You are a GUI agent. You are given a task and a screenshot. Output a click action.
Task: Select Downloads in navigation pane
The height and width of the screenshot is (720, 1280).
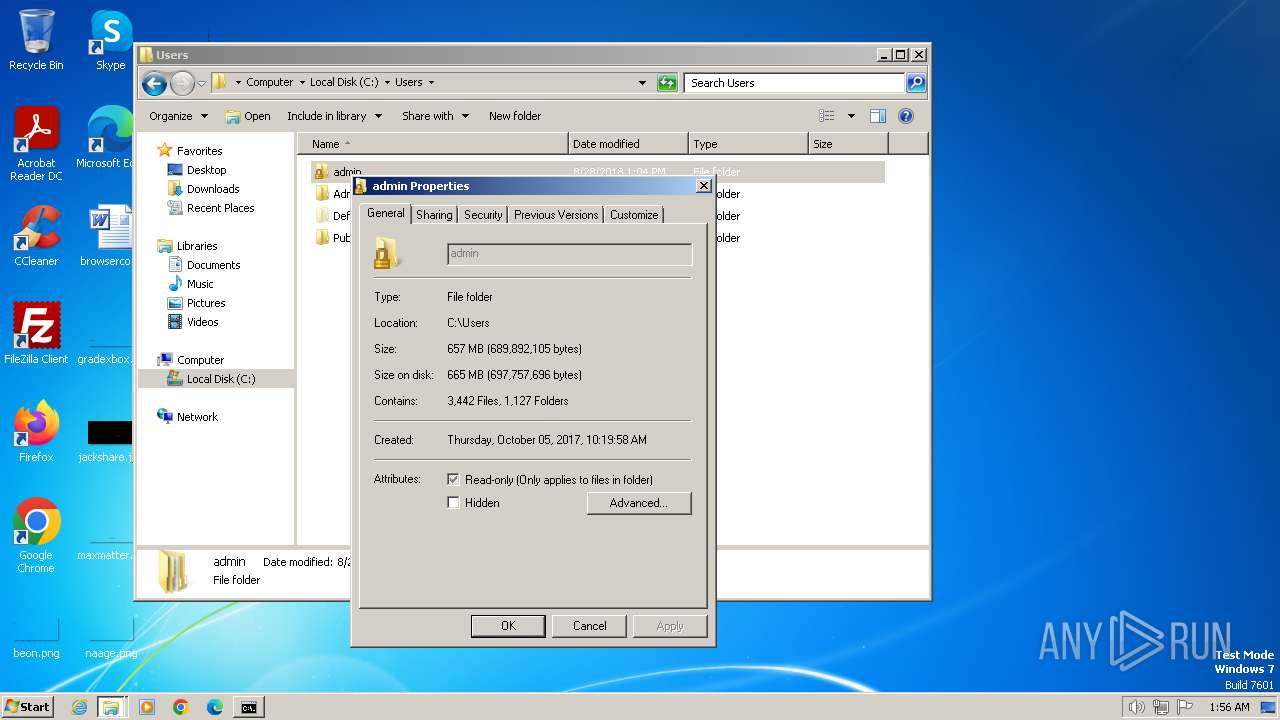coord(213,189)
